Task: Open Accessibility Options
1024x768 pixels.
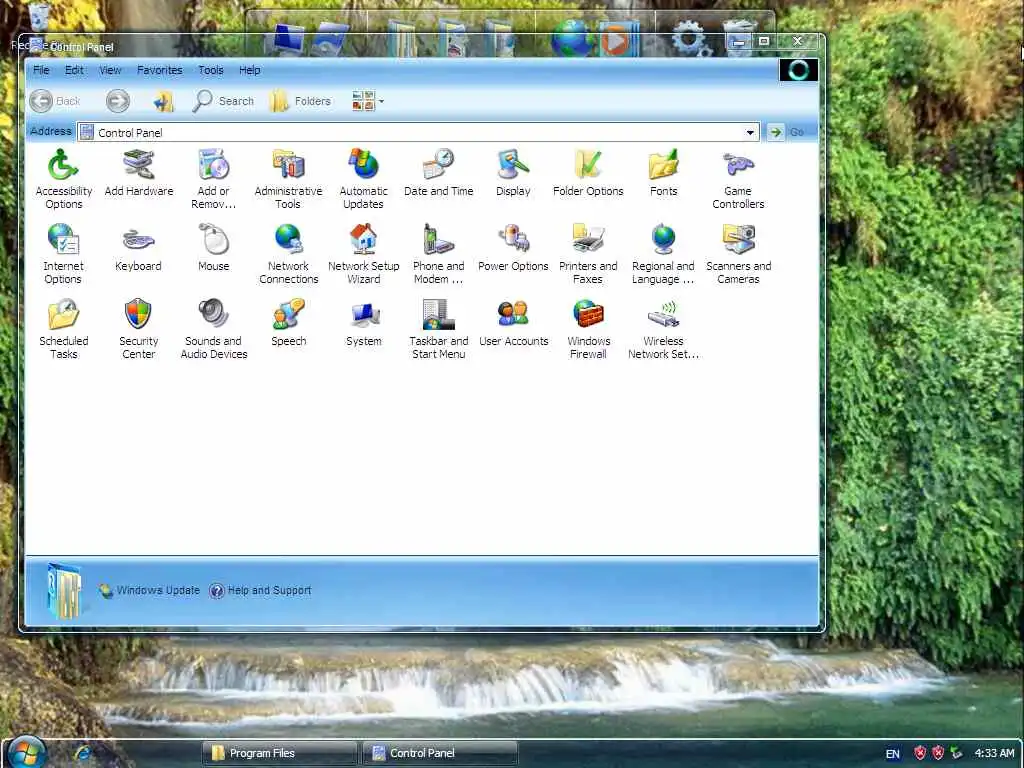Action: 63,178
